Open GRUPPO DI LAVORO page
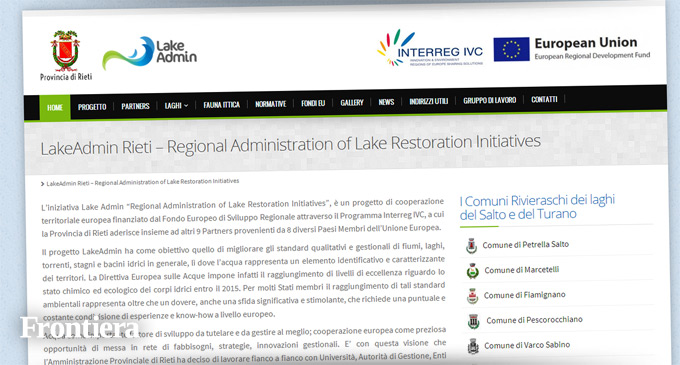680x365 pixels. coord(490,100)
